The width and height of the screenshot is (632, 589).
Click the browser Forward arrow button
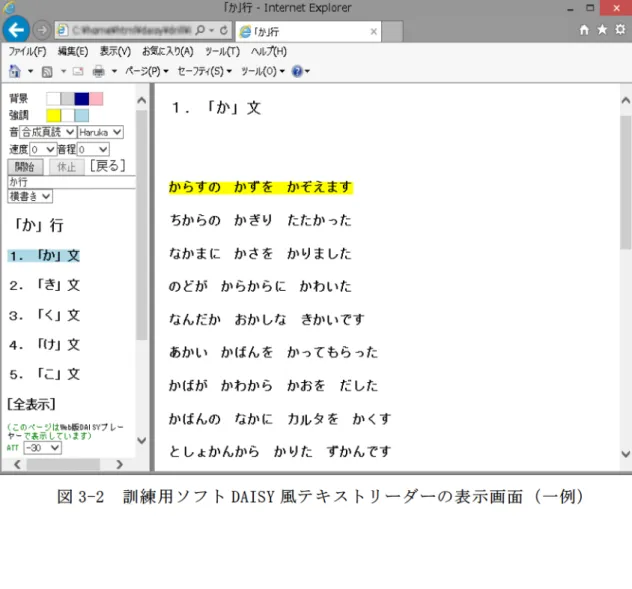pyautogui.click(x=42, y=30)
